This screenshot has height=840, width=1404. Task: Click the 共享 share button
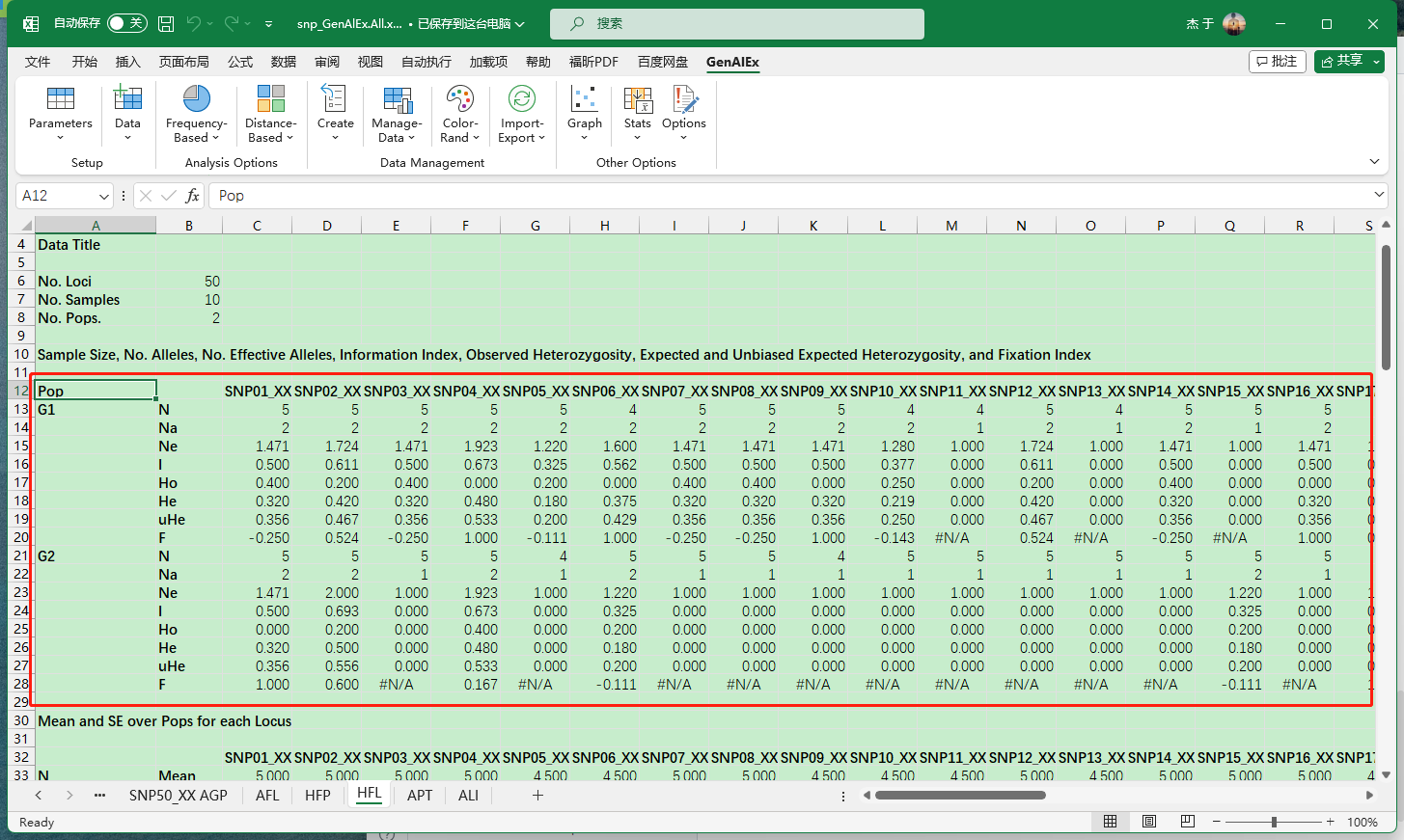(1341, 61)
